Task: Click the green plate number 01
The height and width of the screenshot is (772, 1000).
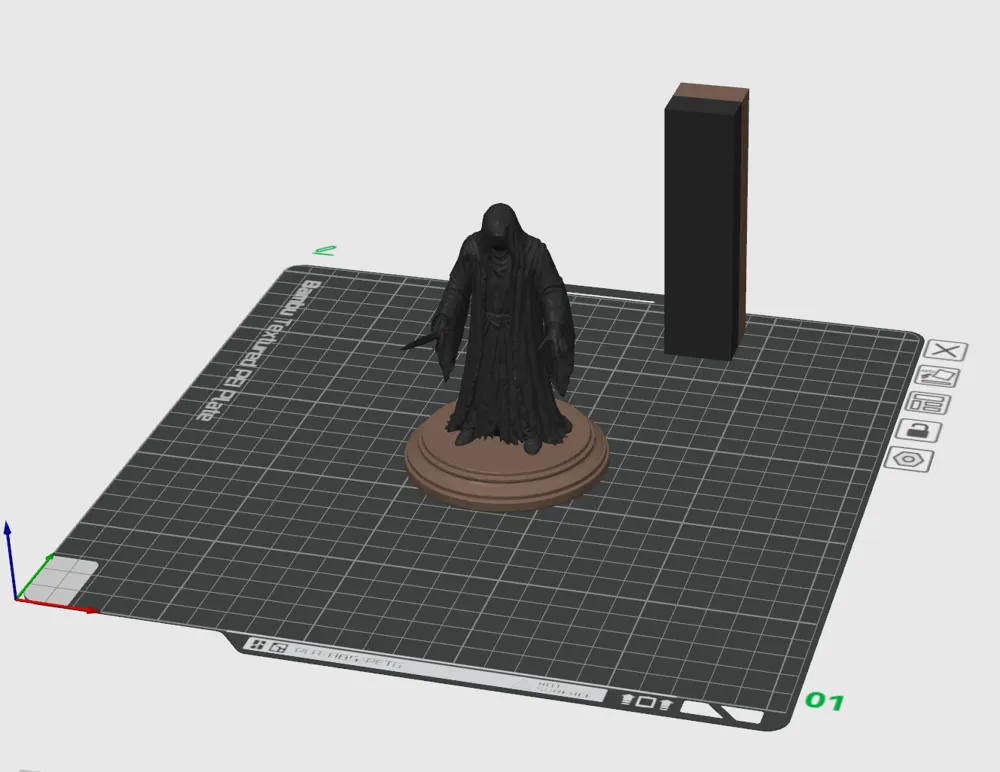Action: pos(825,701)
